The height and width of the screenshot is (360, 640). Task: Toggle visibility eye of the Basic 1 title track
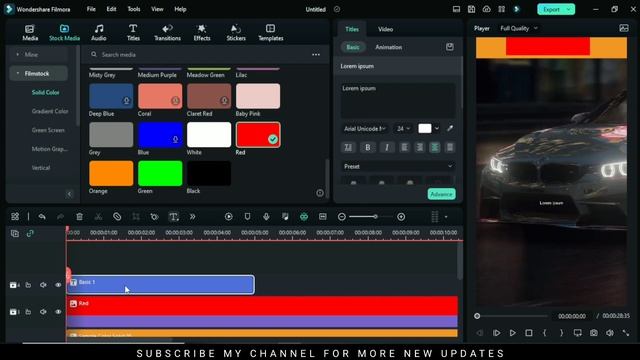58,285
